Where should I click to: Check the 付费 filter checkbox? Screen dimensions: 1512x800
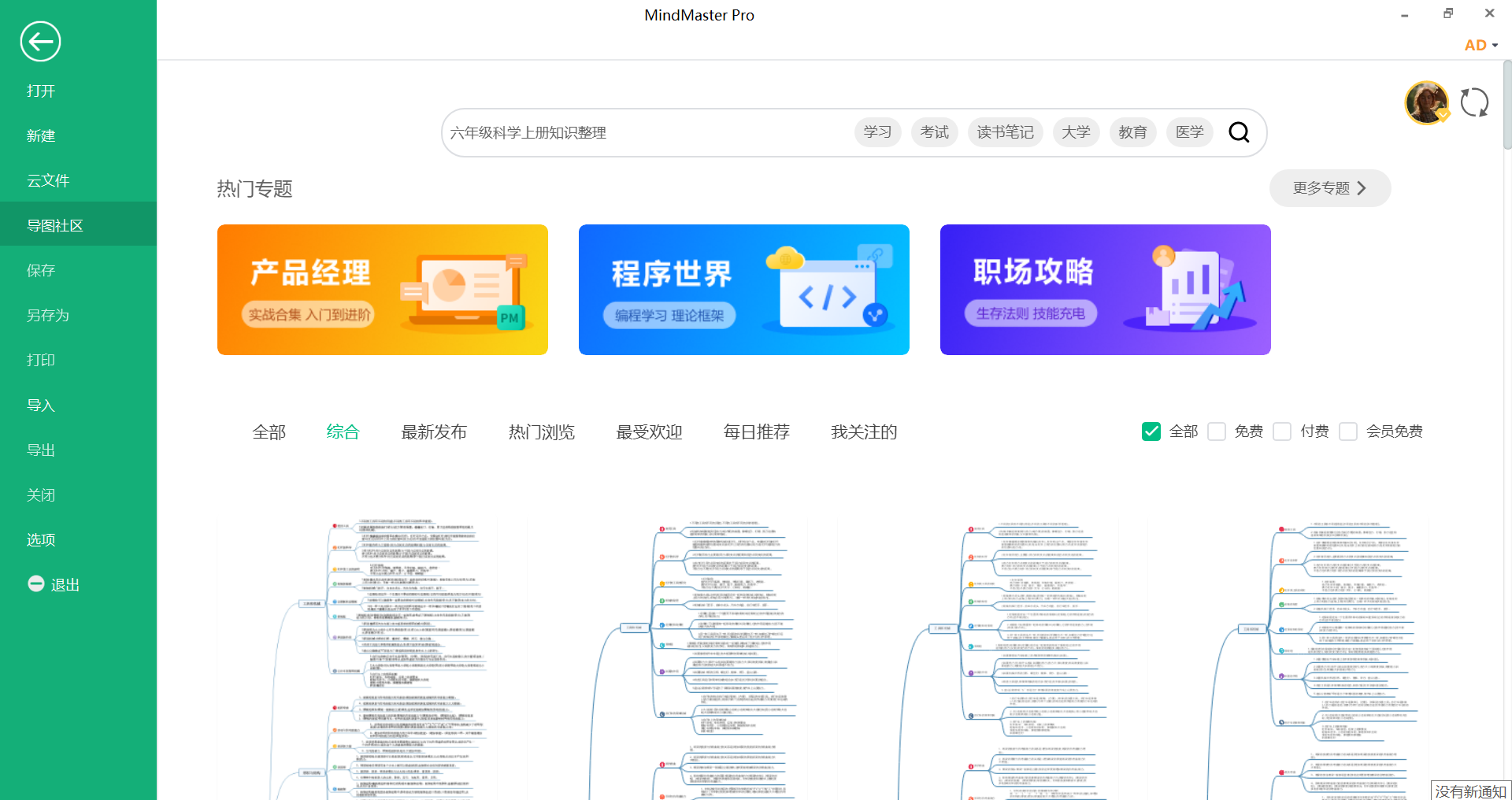(1282, 431)
